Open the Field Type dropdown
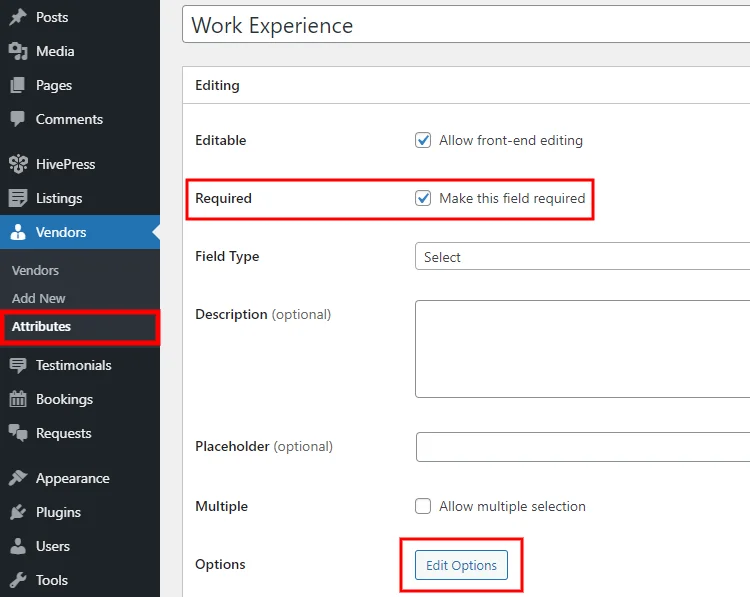Viewport: 750px width, 597px height. [582, 257]
